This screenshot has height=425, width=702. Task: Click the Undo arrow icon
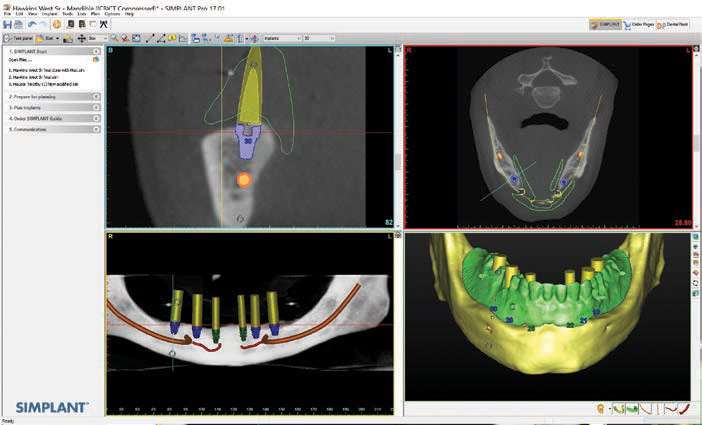[32, 23]
